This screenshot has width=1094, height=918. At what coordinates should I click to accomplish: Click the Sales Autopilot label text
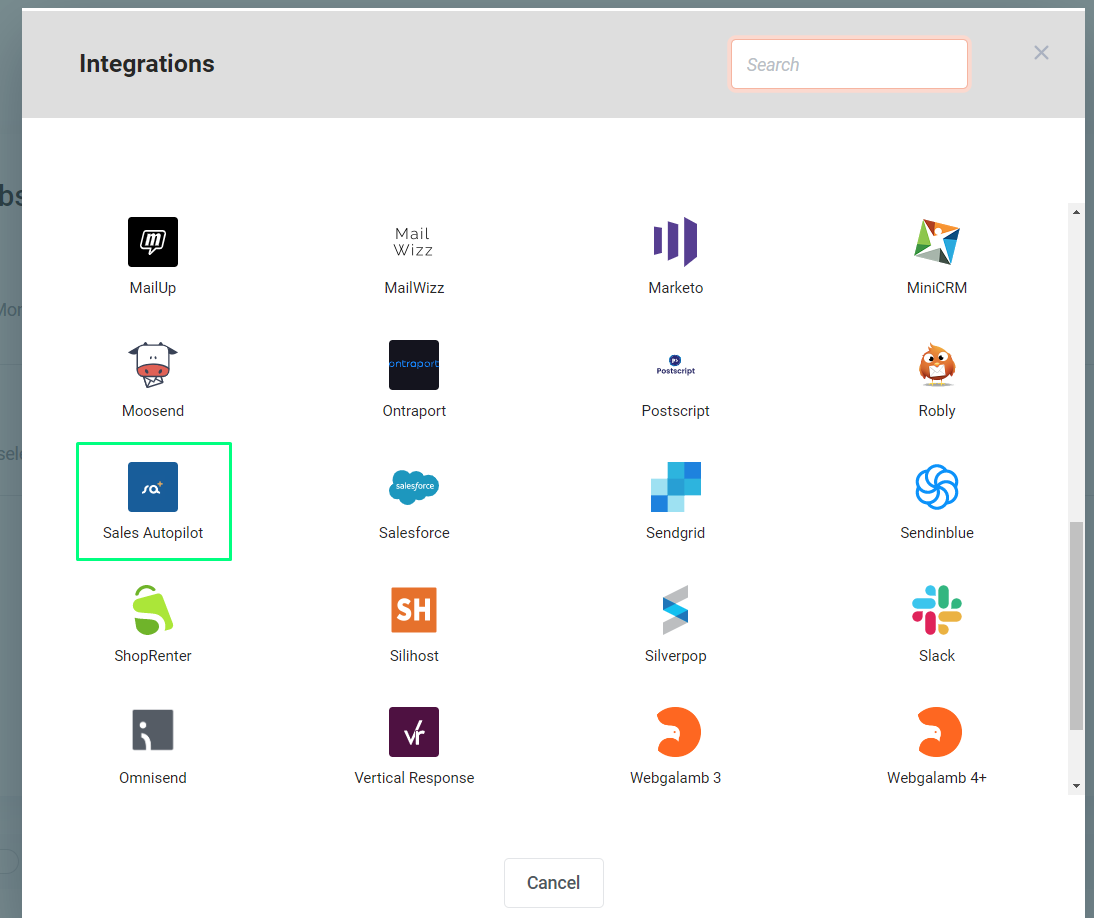153,533
